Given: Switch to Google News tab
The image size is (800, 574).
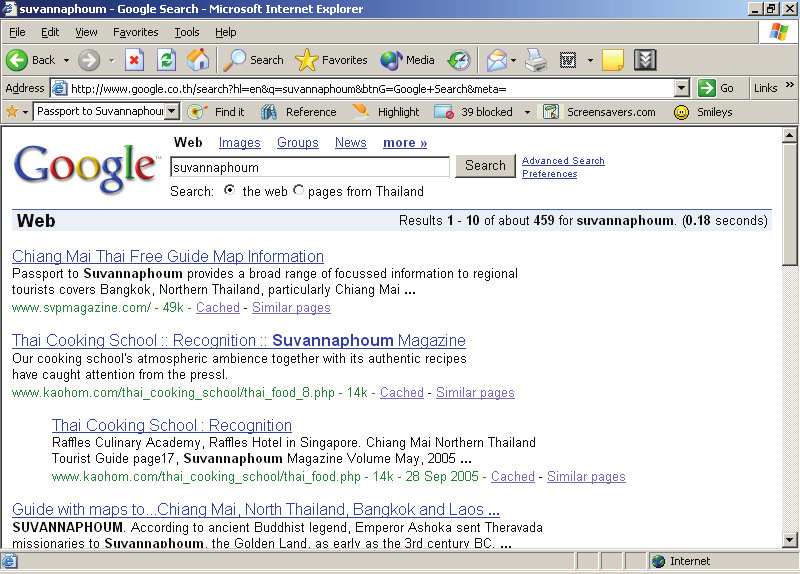Looking at the screenshot, I should click(351, 143).
